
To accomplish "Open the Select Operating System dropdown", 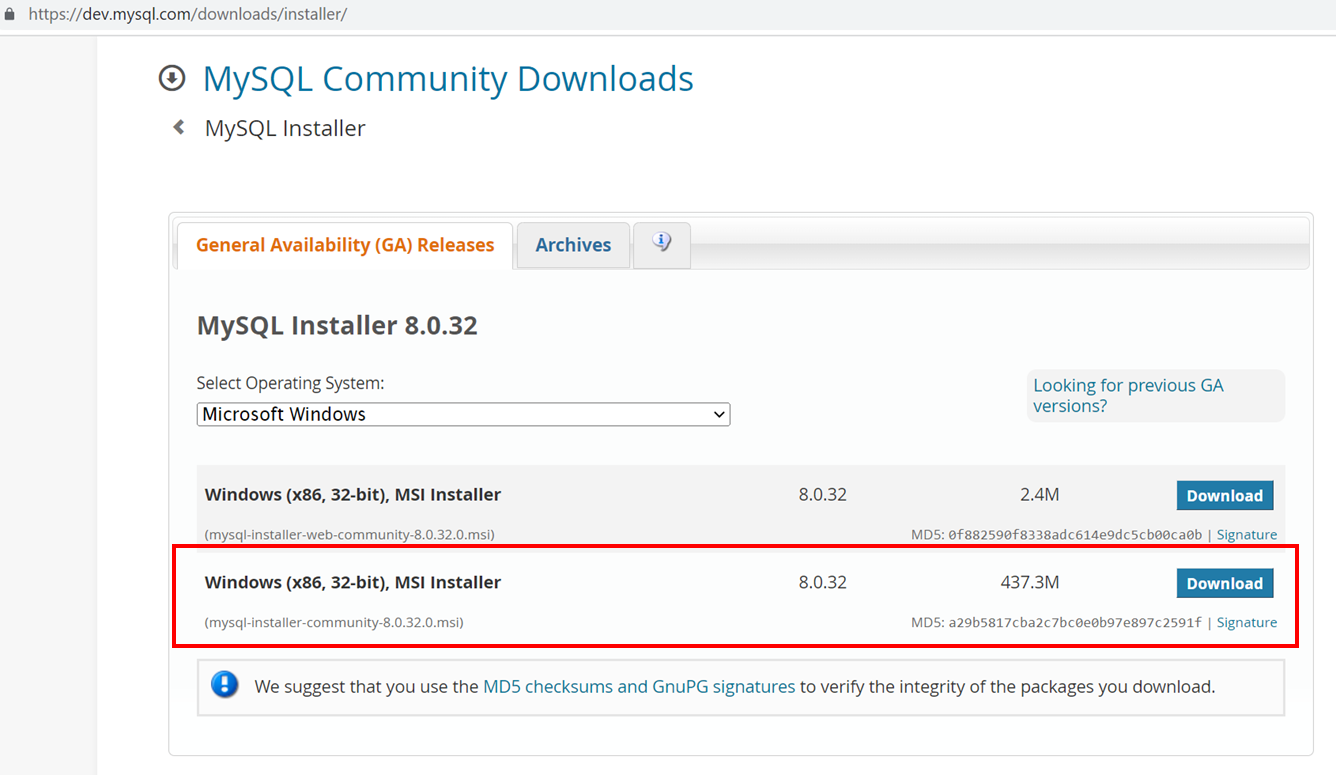I will click(x=463, y=414).
